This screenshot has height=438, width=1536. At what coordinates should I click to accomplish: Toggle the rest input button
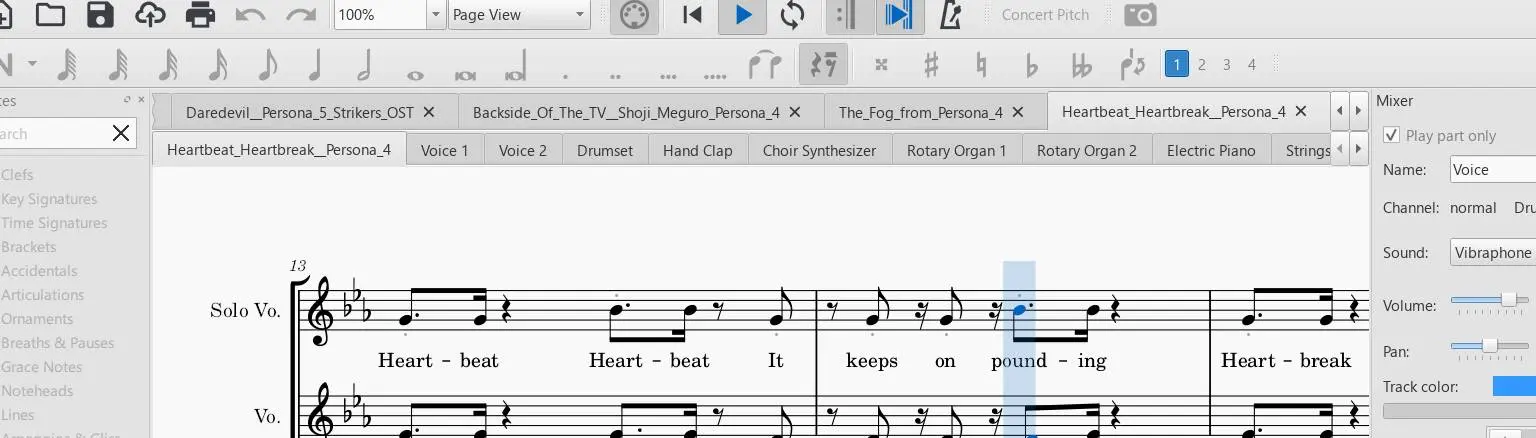[824, 65]
